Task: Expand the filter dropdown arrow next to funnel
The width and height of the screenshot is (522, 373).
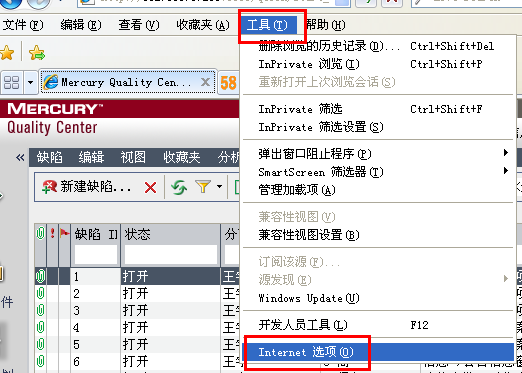Action: [x=219, y=186]
